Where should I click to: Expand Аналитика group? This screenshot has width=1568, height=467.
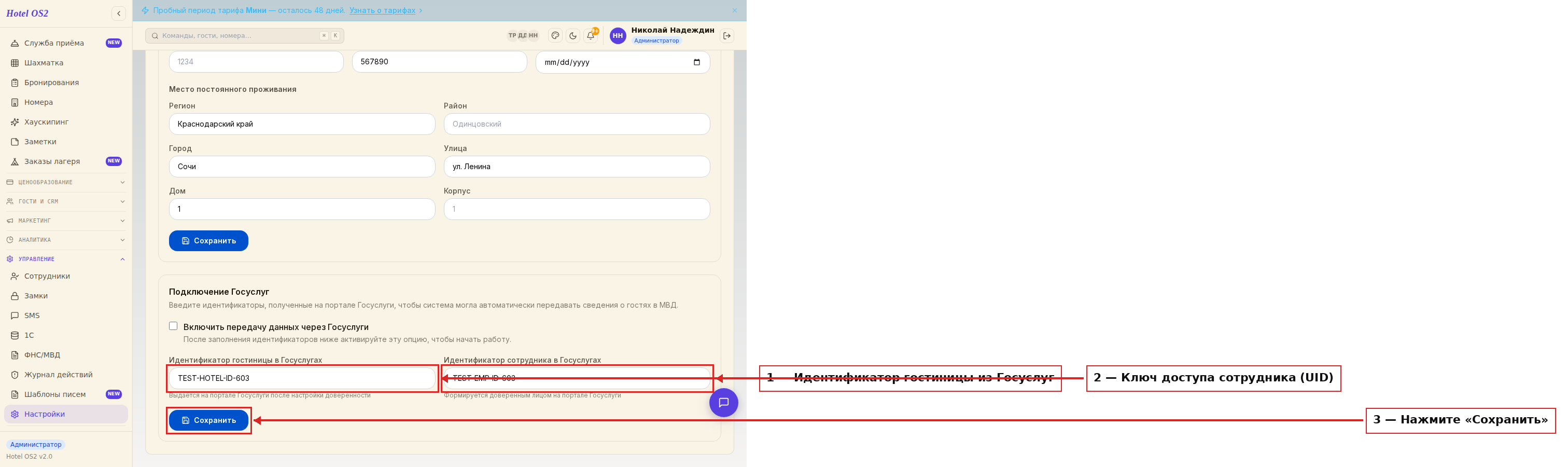pyautogui.click(x=66, y=240)
